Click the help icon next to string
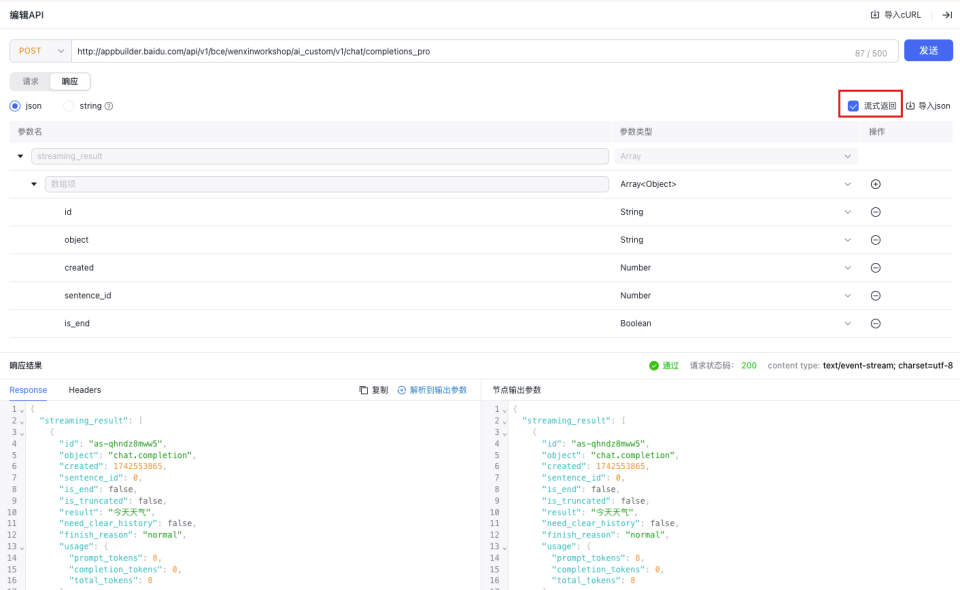The image size is (960, 590). point(108,106)
